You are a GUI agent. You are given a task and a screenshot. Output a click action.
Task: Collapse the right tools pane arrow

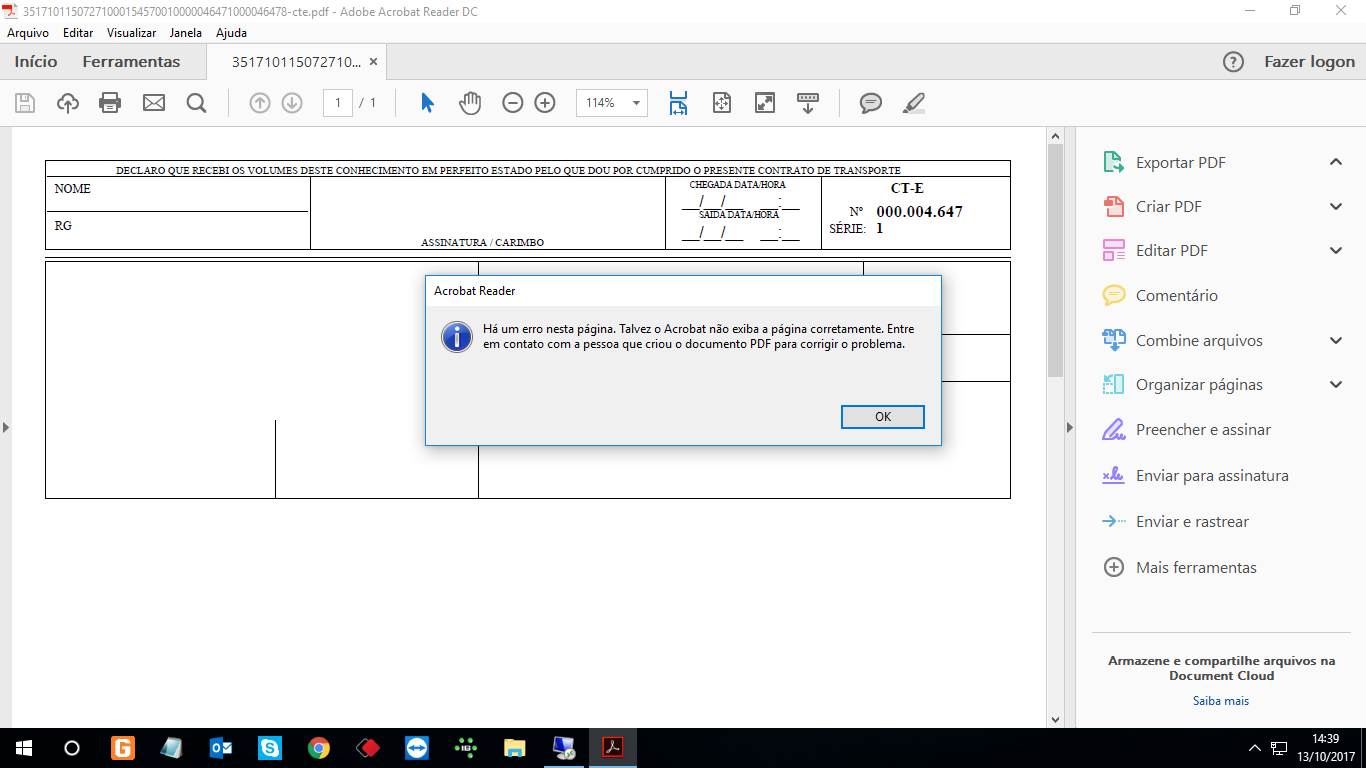pyautogui.click(x=1069, y=427)
